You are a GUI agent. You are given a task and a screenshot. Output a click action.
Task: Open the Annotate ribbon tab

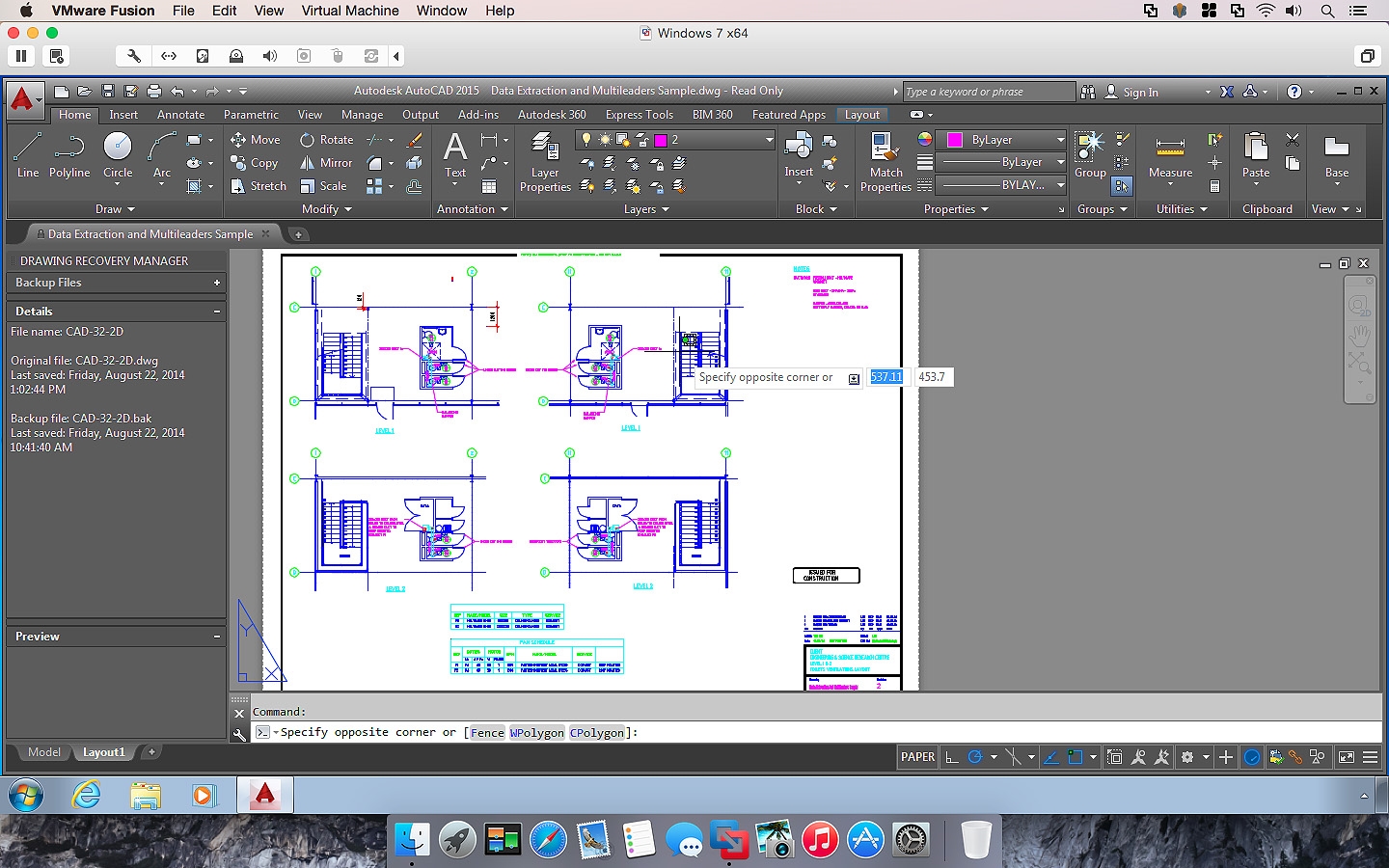181,115
